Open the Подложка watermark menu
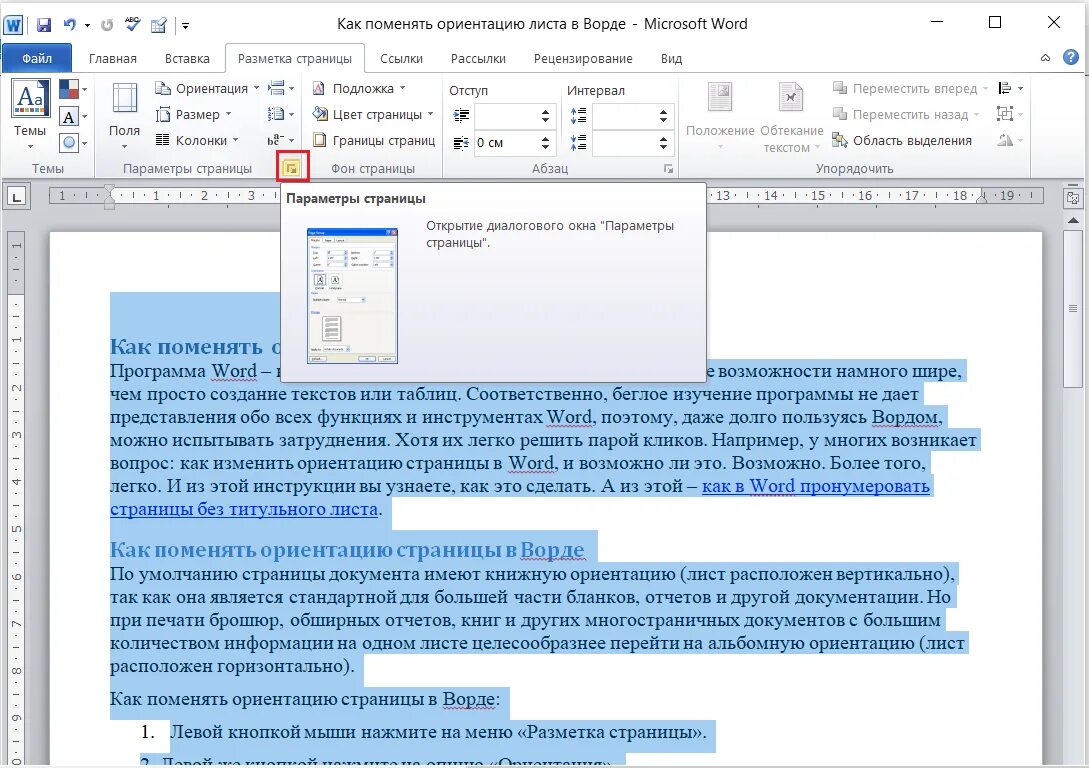Viewport: 1089px width, 768px height. [358, 88]
